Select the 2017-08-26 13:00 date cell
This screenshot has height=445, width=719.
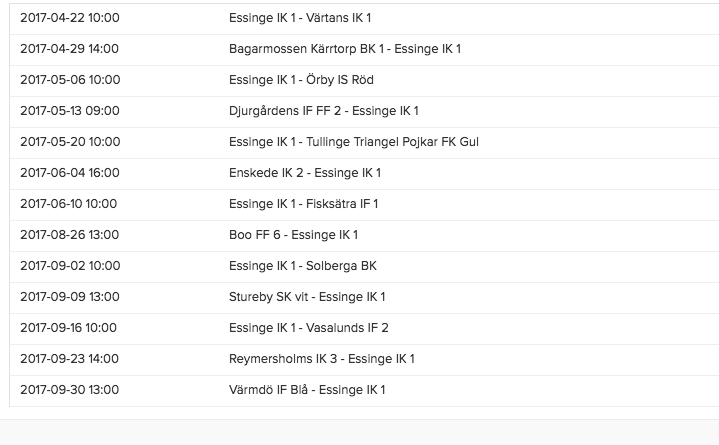point(69,235)
